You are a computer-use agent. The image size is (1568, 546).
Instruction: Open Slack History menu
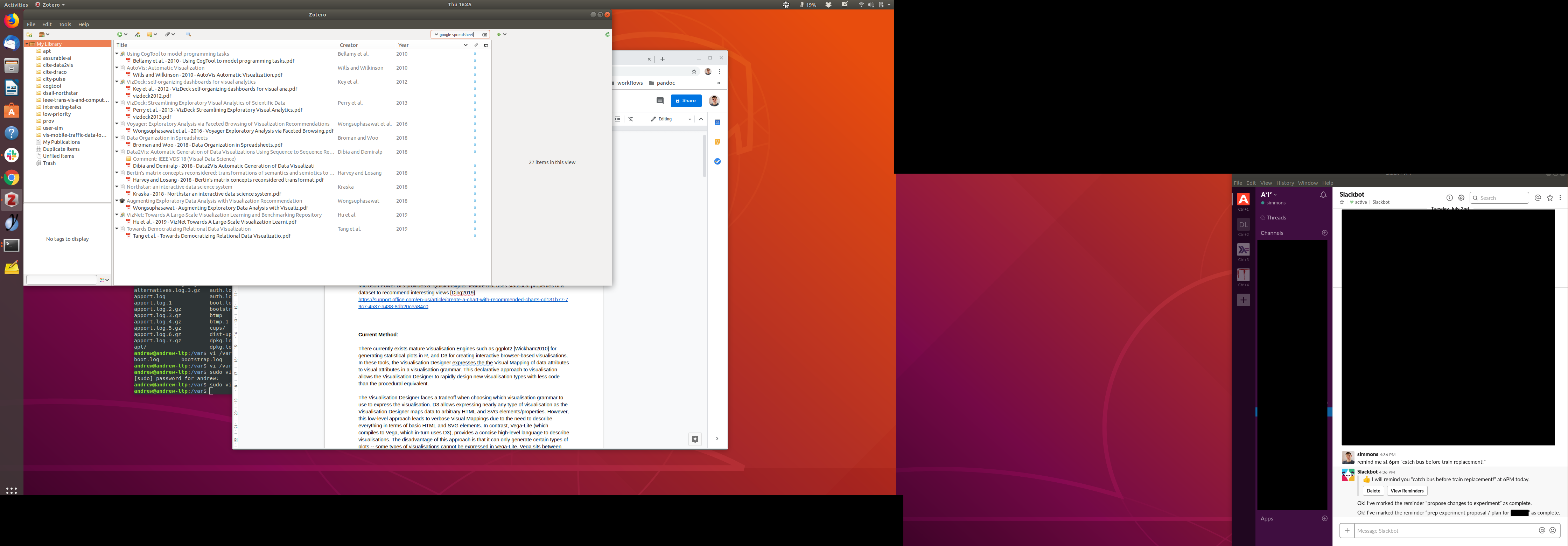[1284, 183]
